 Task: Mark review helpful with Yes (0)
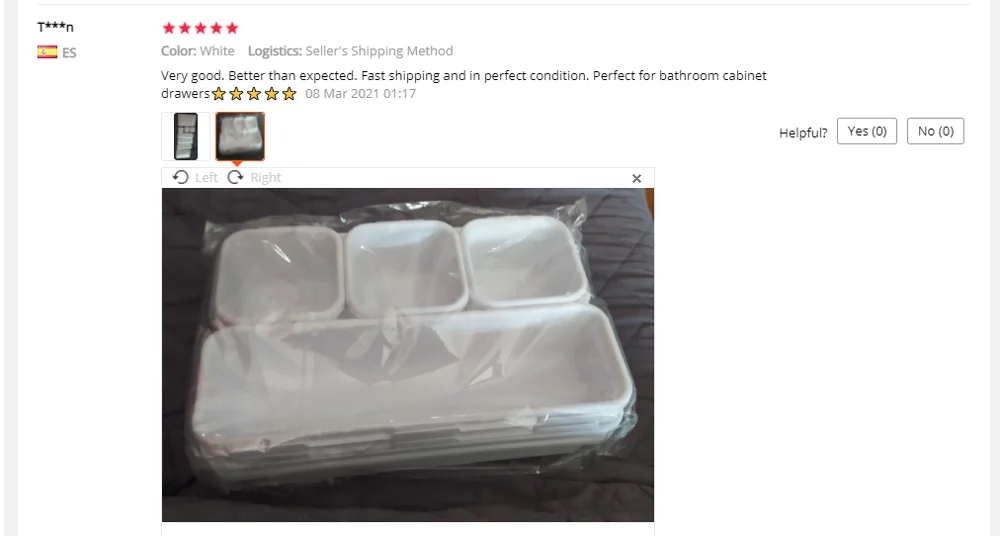click(867, 131)
